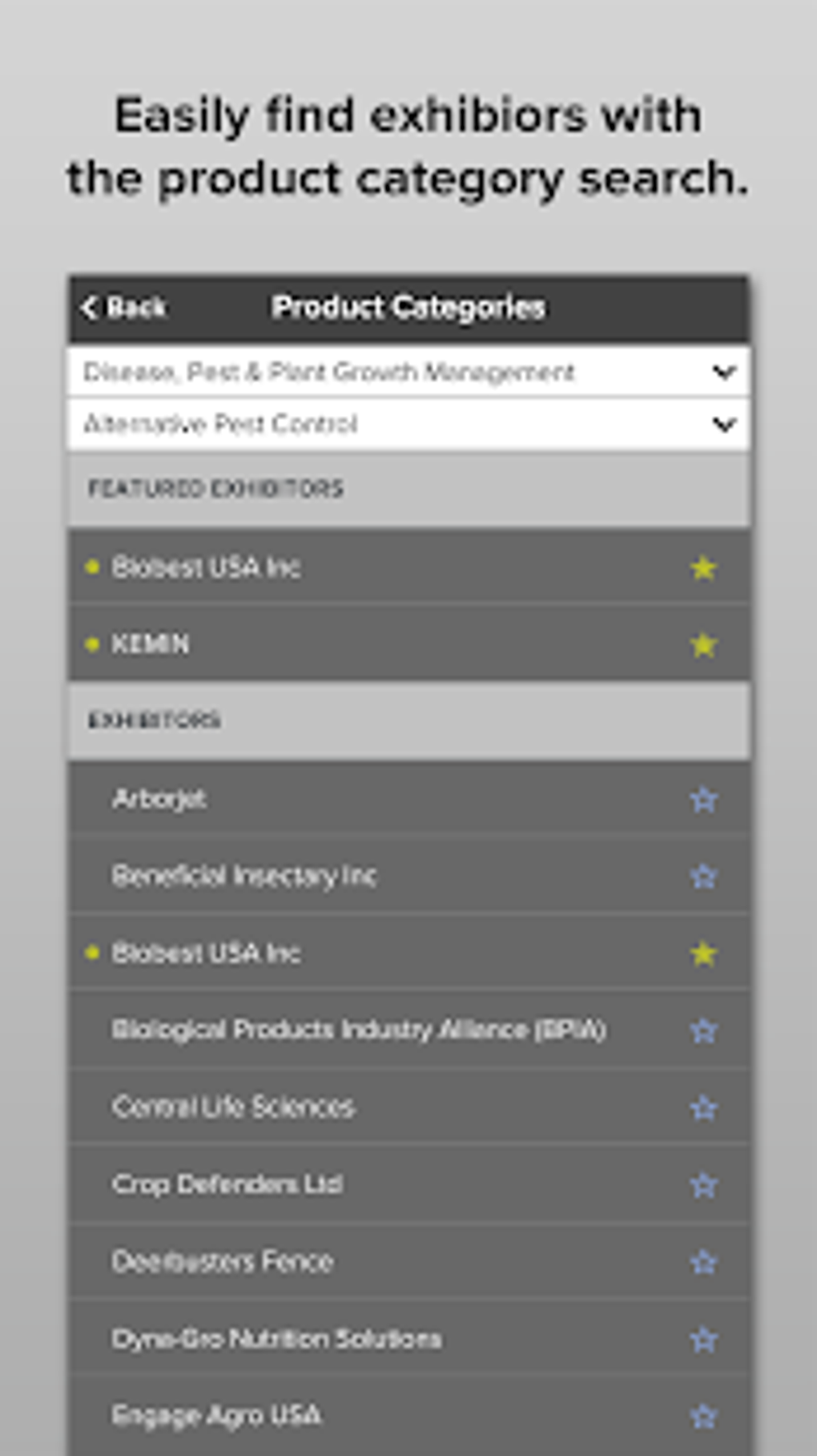Viewport: 817px width, 1456px height.
Task: Tap the Back arrow button
Action: tap(123, 308)
